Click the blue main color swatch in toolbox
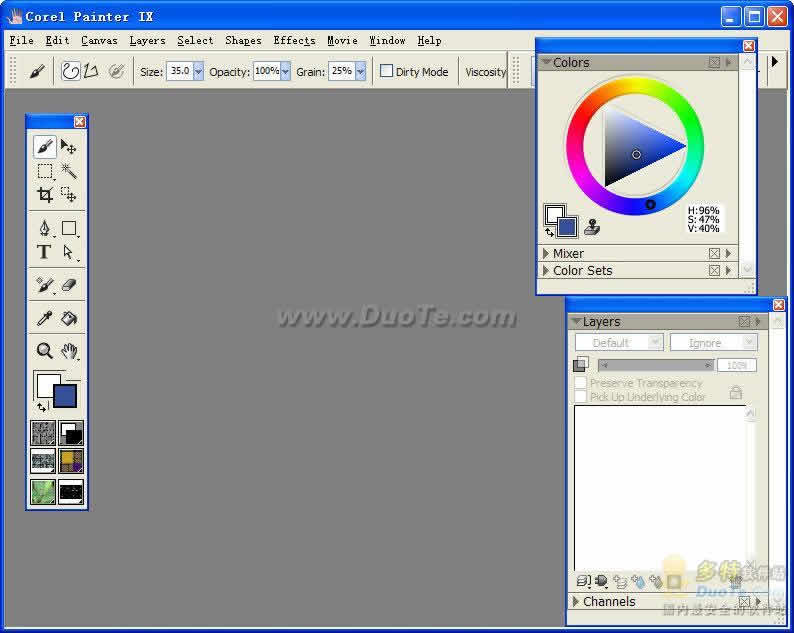This screenshot has width=794, height=633. tap(65, 396)
